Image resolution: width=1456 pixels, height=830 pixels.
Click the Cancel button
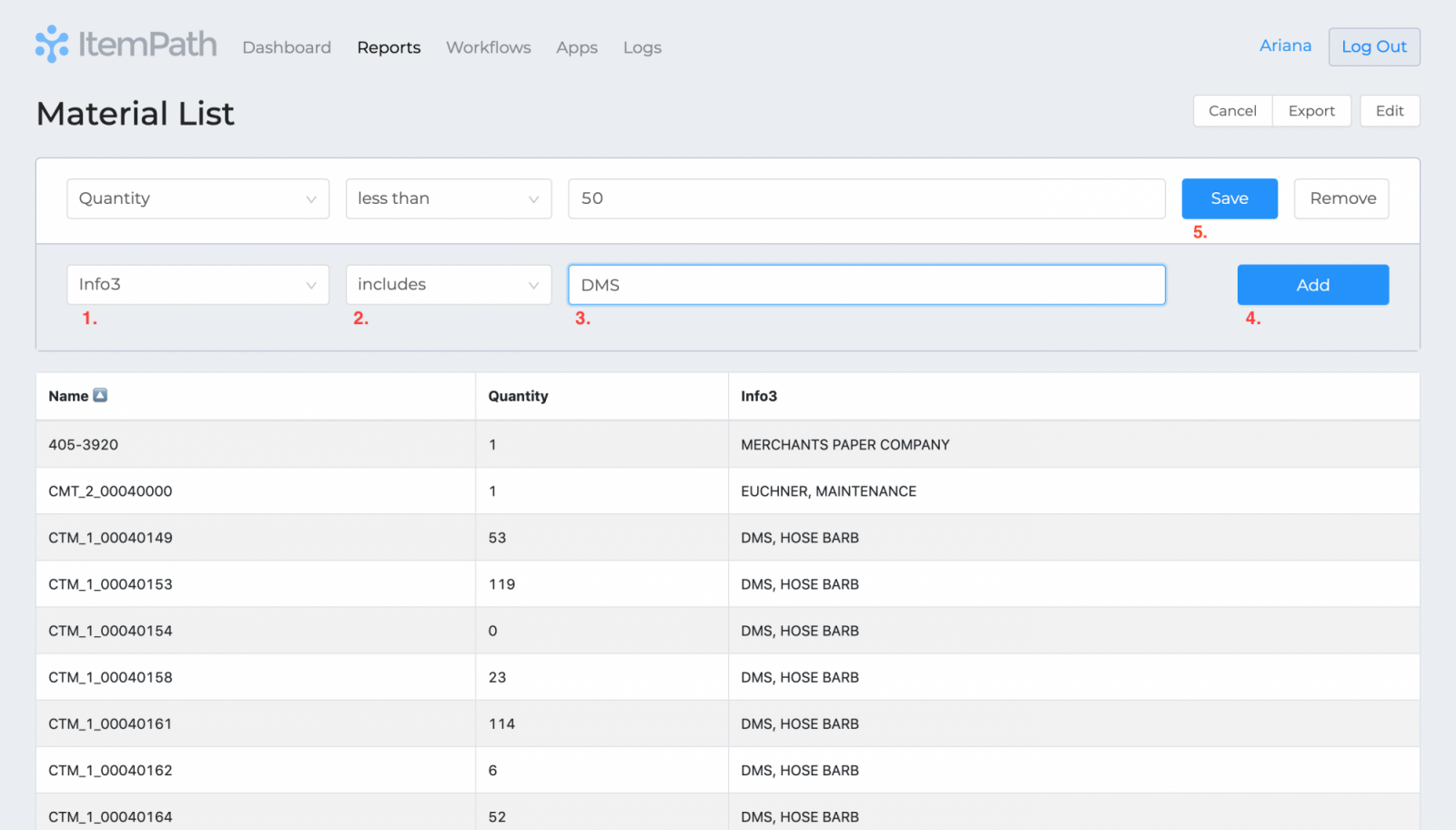click(x=1232, y=111)
